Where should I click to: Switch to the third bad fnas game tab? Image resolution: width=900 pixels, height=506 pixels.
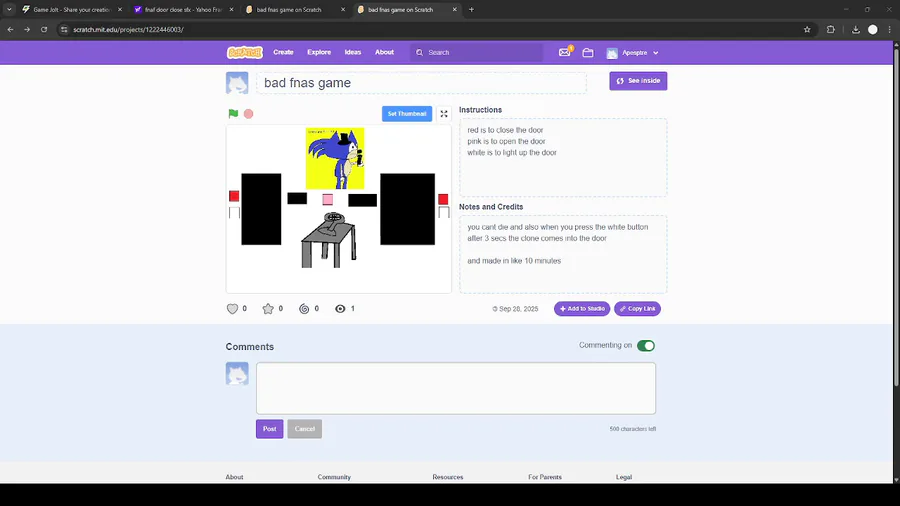coord(296,9)
